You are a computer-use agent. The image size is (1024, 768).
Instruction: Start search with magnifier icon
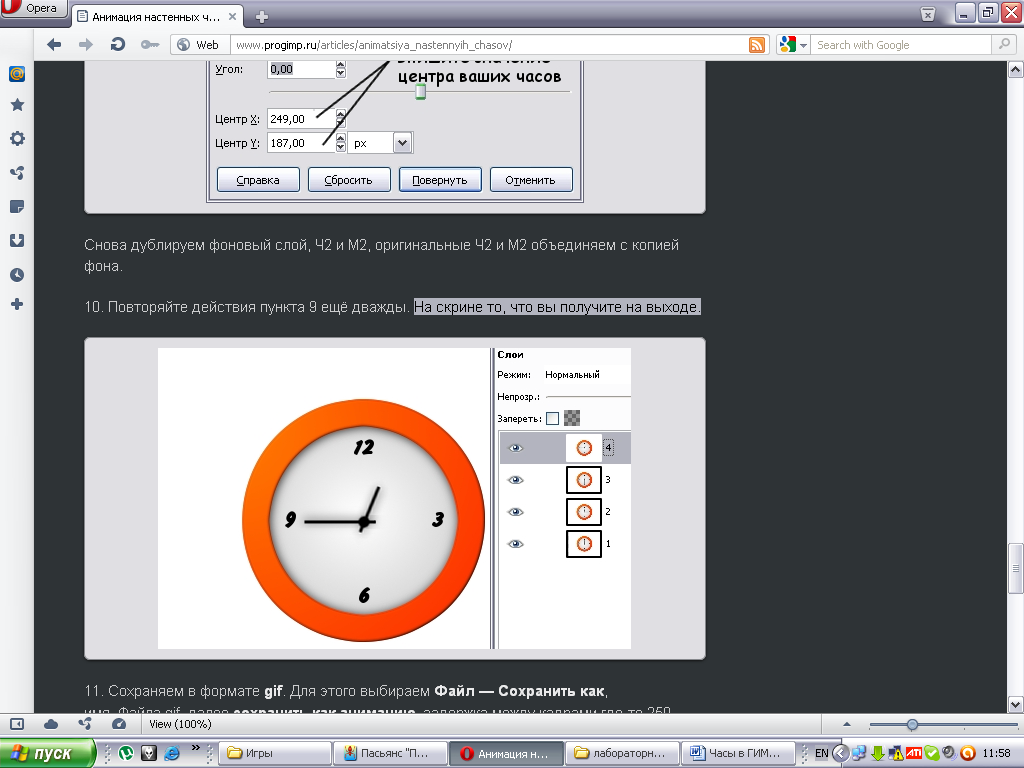1003,44
